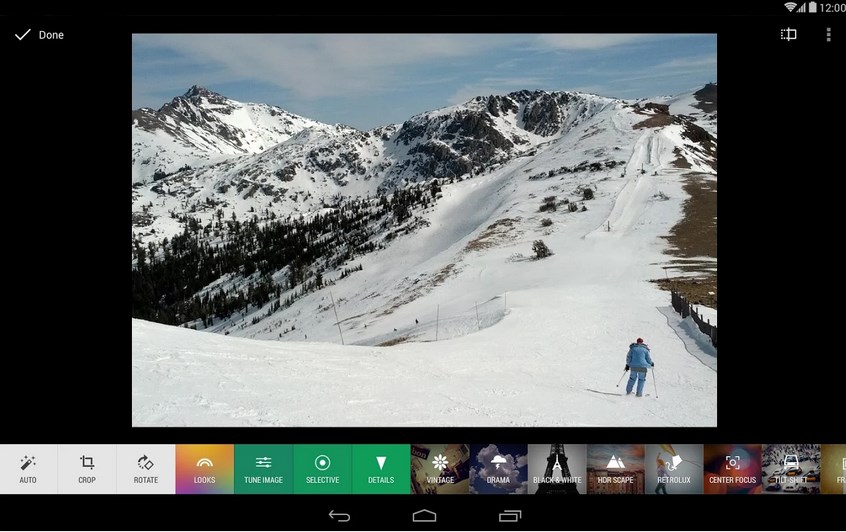This screenshot has width=846, height=532.
Task: Open the Tune Image adjustments
Action: (x=263, y=469)
